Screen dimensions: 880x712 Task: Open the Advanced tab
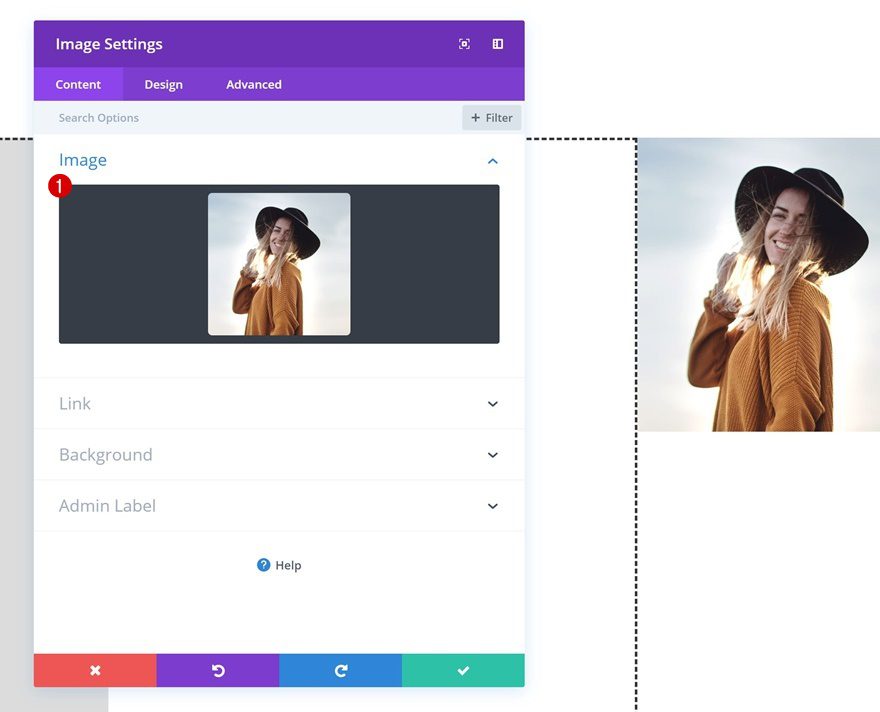tap(253, 84)
